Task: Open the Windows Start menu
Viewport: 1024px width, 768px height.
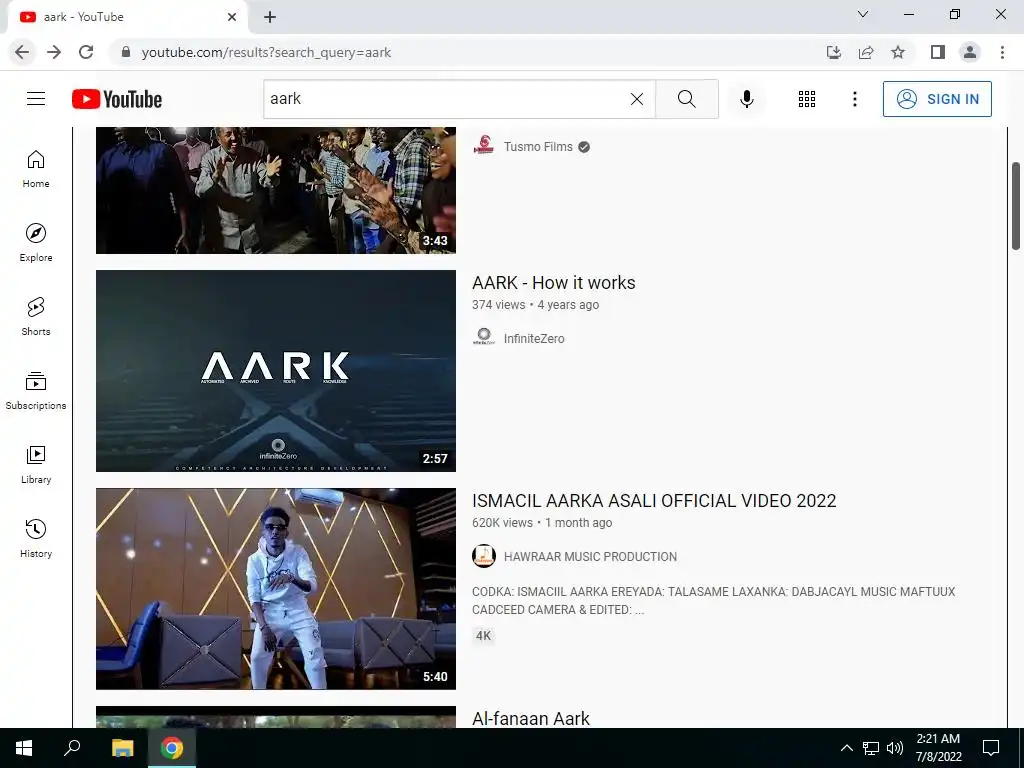Action: tap(24, 748)
